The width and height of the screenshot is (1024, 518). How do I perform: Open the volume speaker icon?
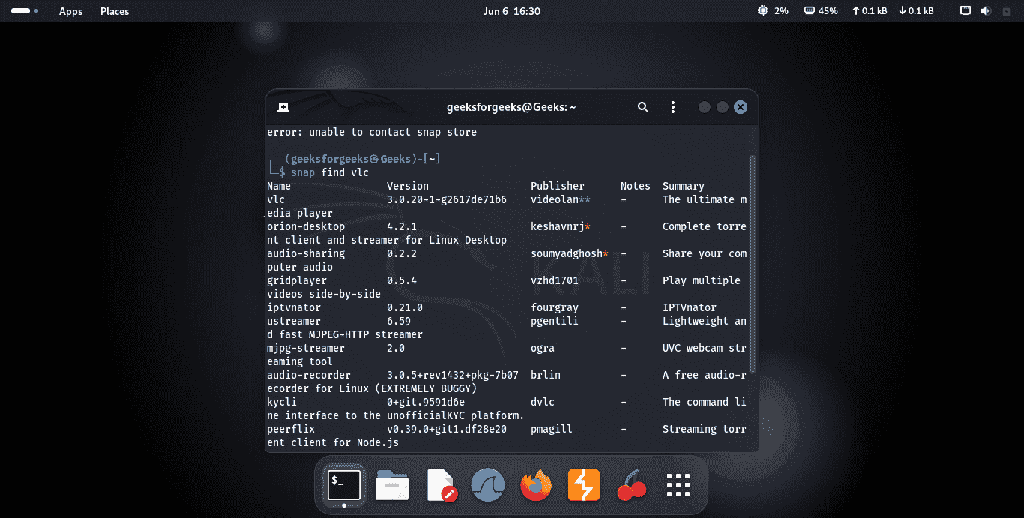coord(986,11)
